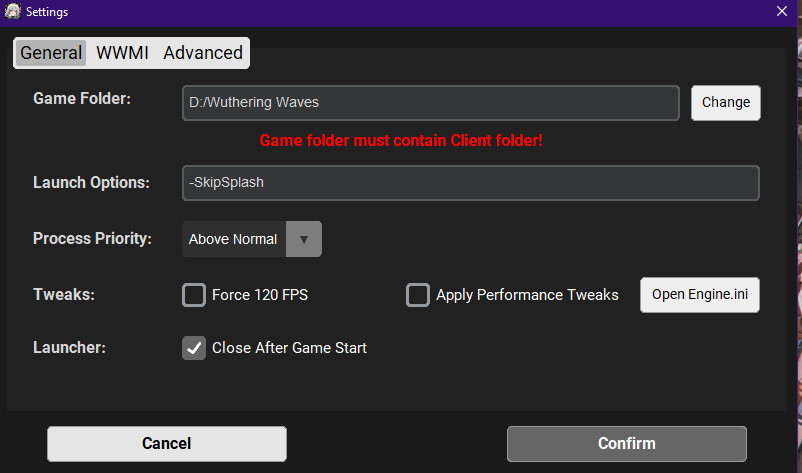Enable the Force 120 FPS checkbox
Image resolution: width=802 pixels, height=473 pixels.
click(x=194, y=295)
